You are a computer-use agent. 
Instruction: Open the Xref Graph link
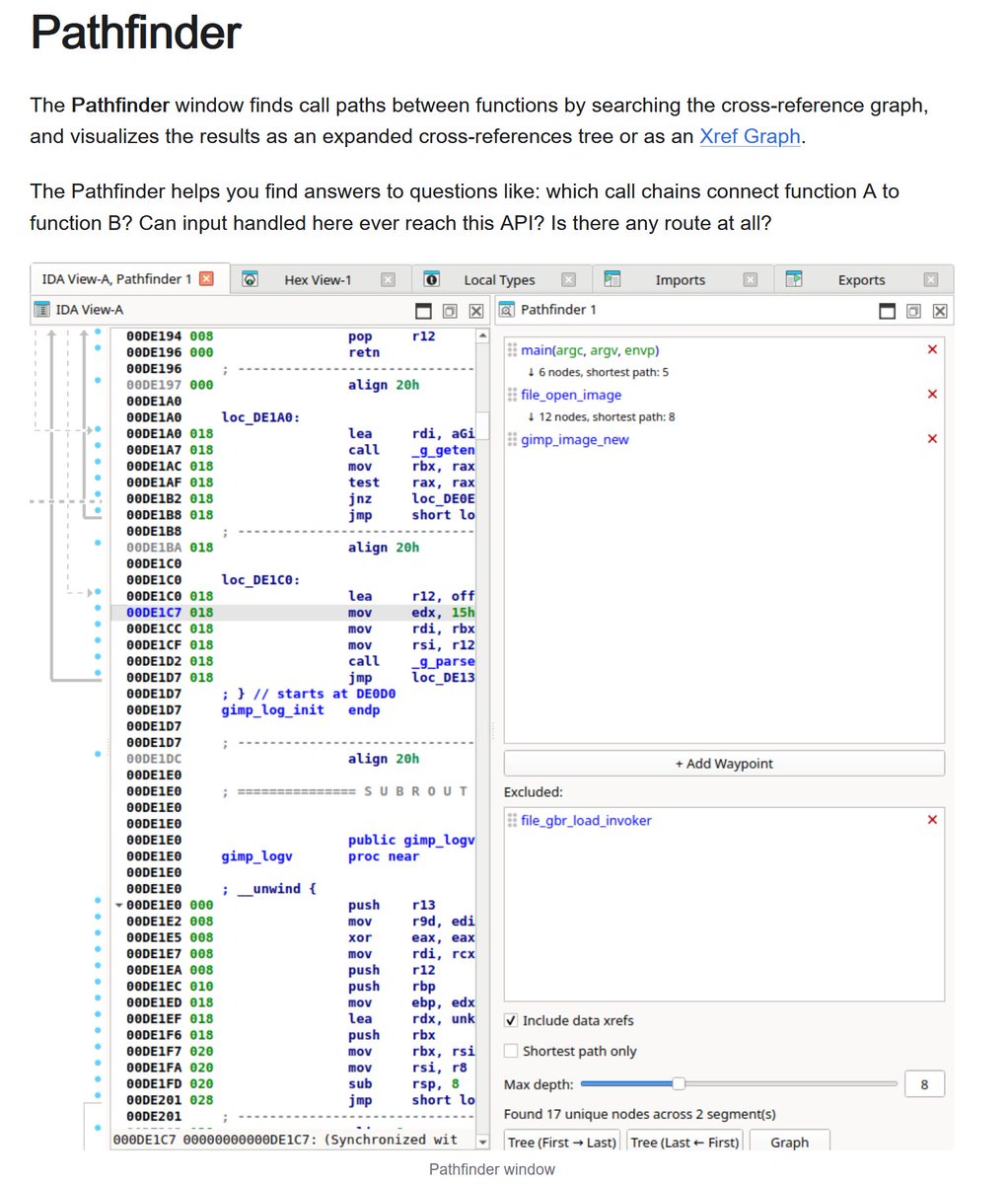750,136
